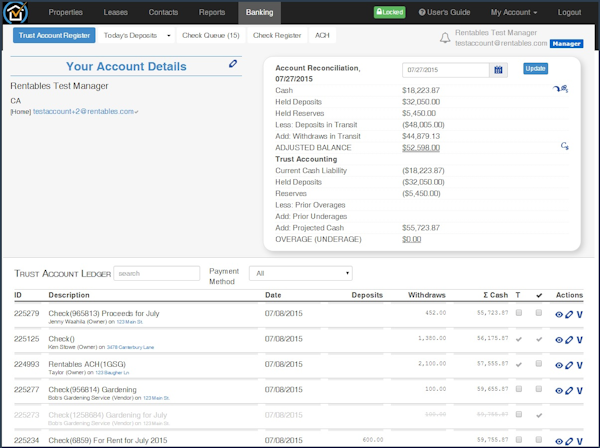Click the notification bell icon

click(445, 38)
